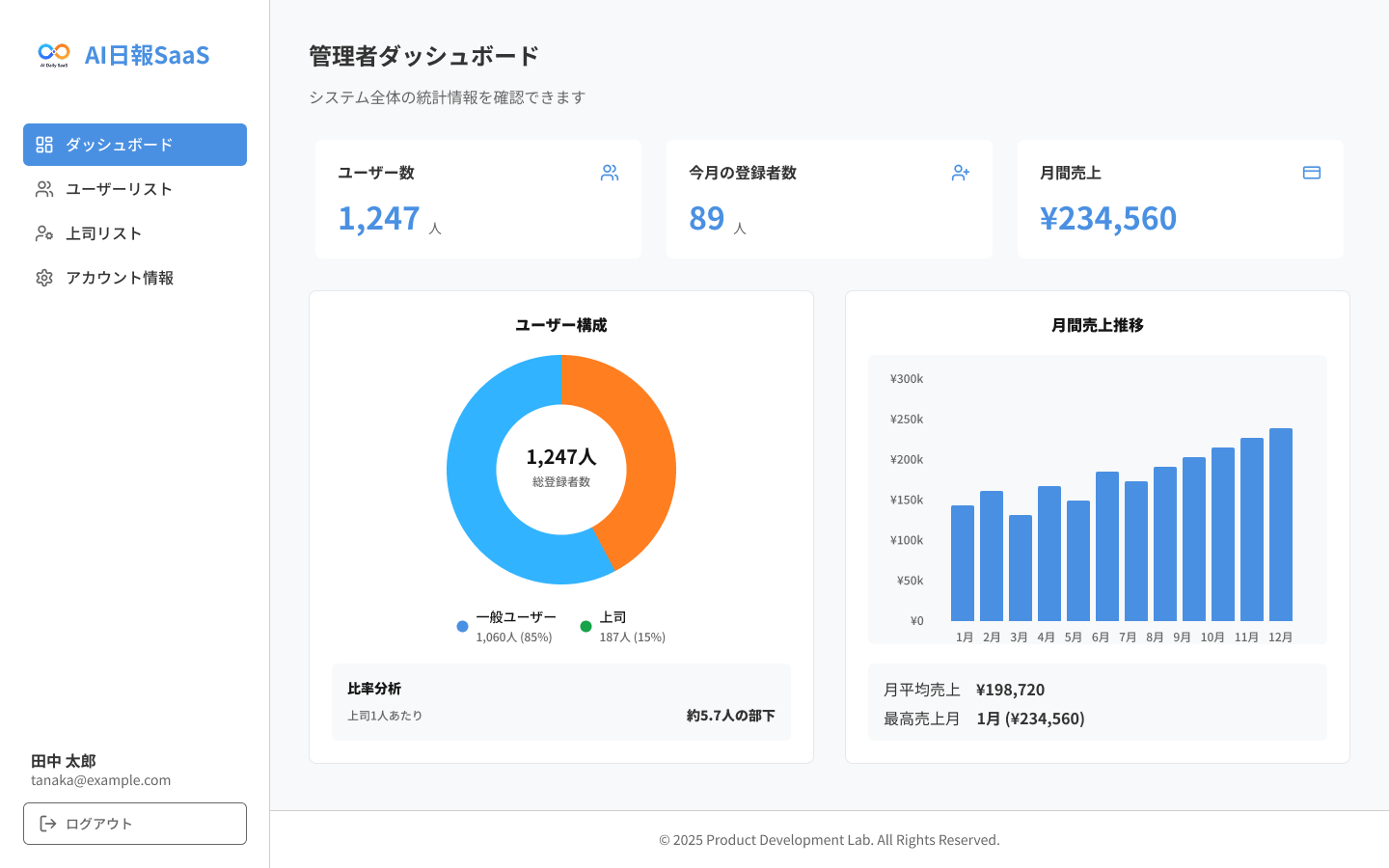
Task: Click the ユーザーリスト users icon
Action: [x=44, y=189]
